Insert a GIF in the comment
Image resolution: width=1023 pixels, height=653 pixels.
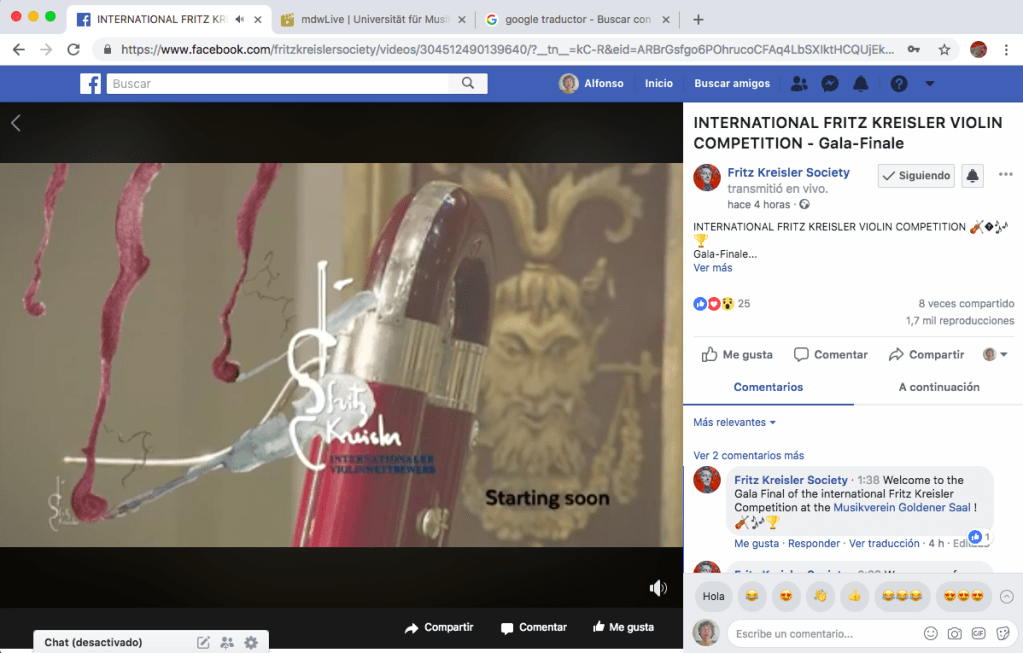point(979,633)
